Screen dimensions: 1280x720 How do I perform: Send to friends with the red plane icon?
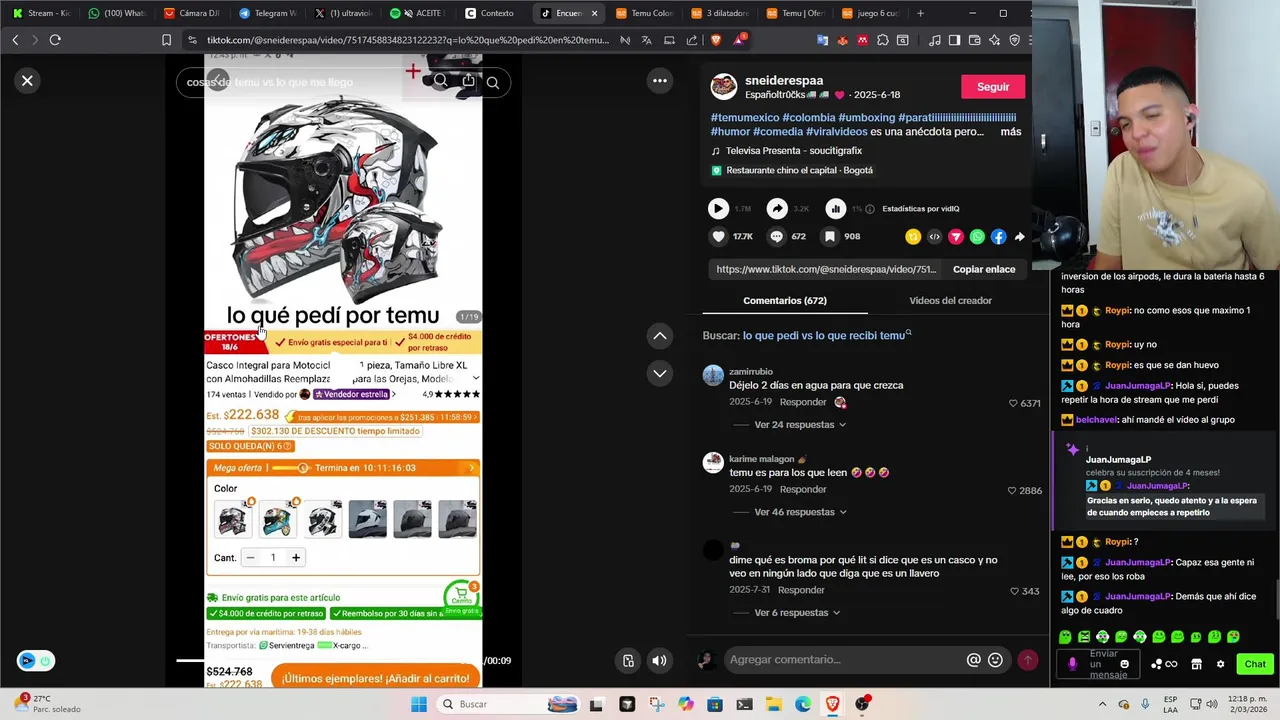tap(956, 237)
